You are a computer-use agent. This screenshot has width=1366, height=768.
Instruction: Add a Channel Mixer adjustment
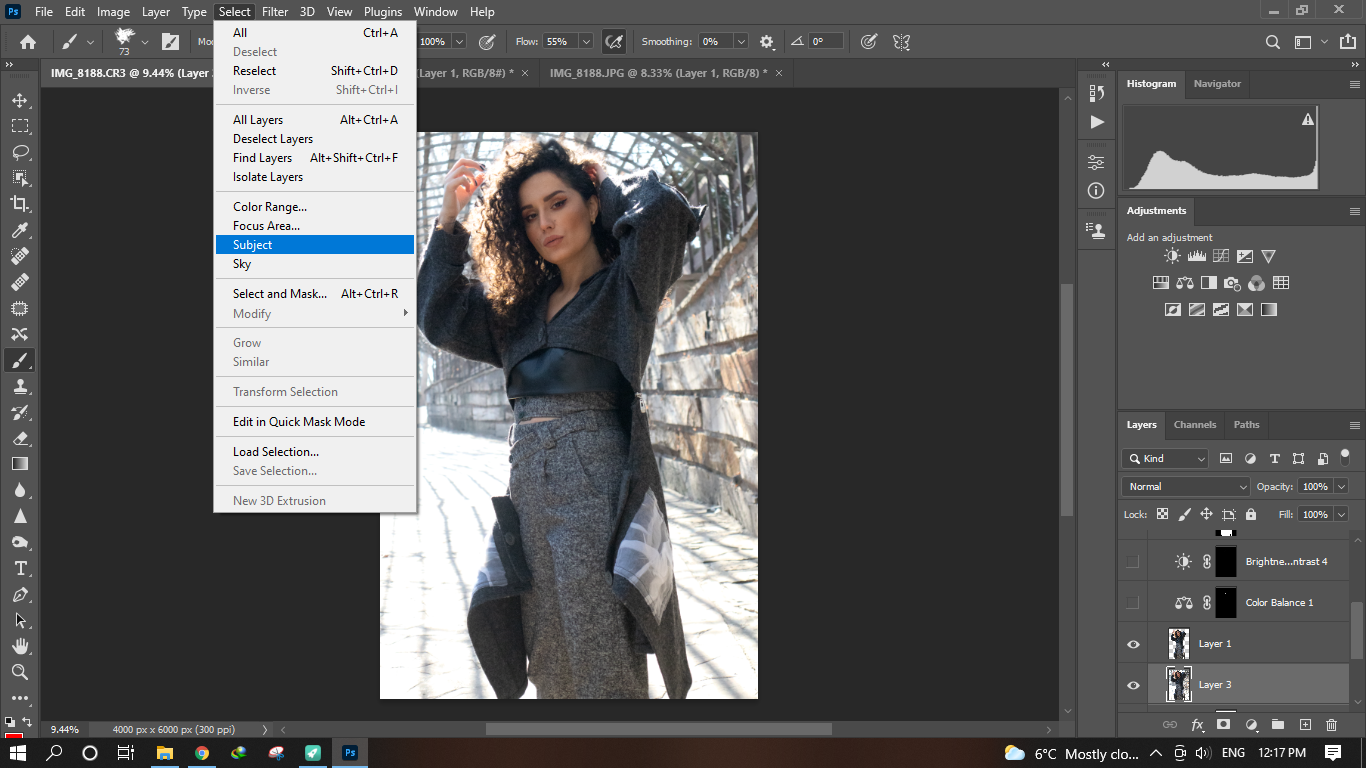tap(1257, 283)
